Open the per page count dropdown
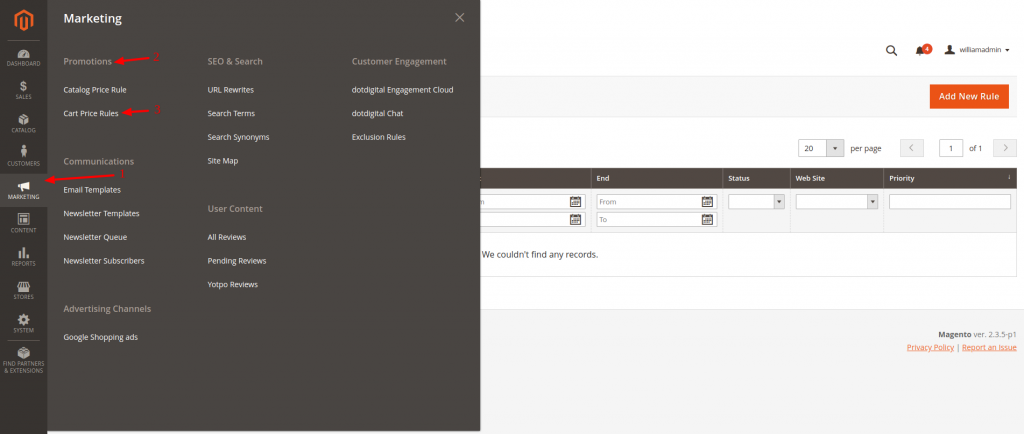Screen dimensions: 1024x434 click(834, 148)
